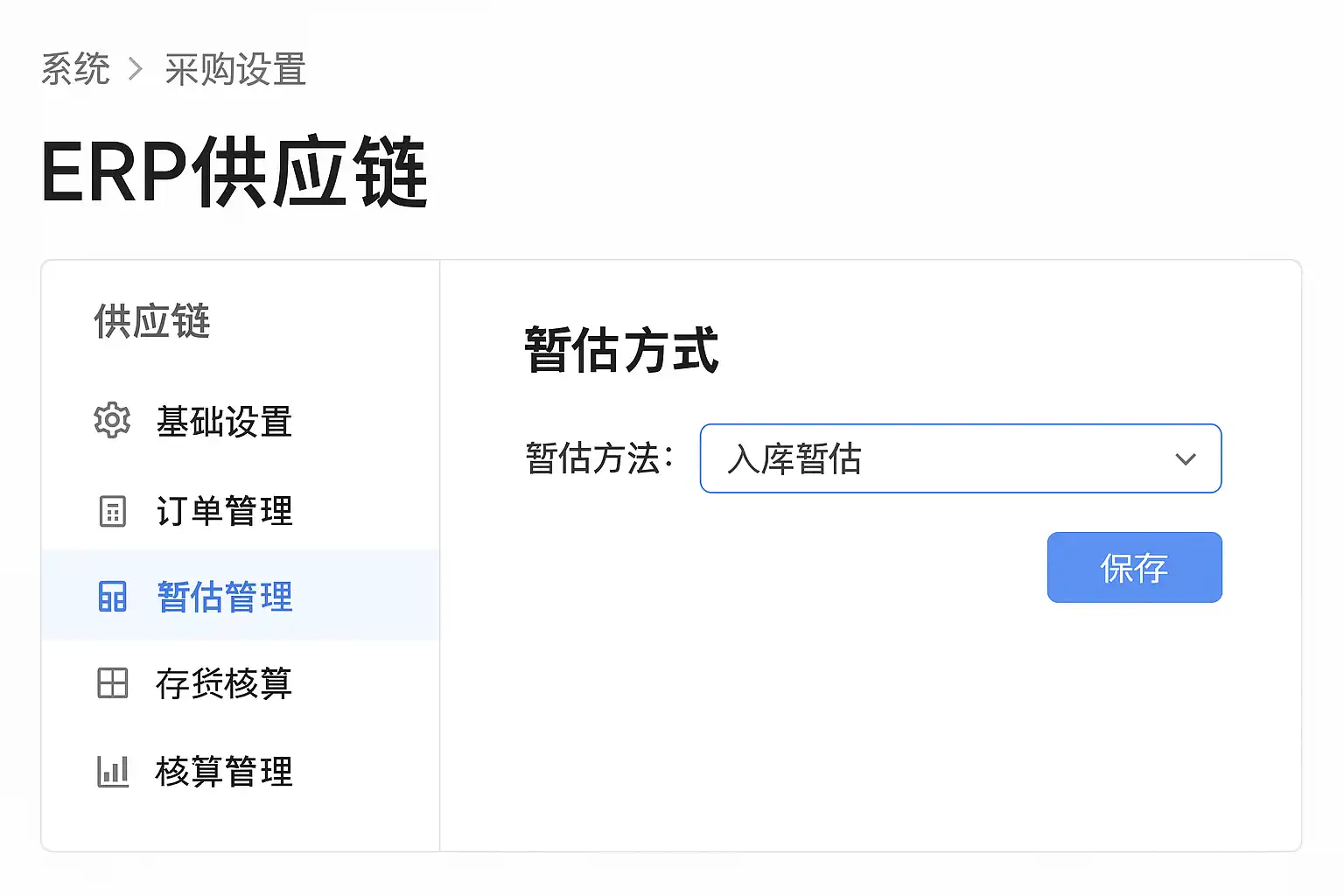Click the 供应链 sidebar header
Screen dimensions: 1344x896
[152, 321]
